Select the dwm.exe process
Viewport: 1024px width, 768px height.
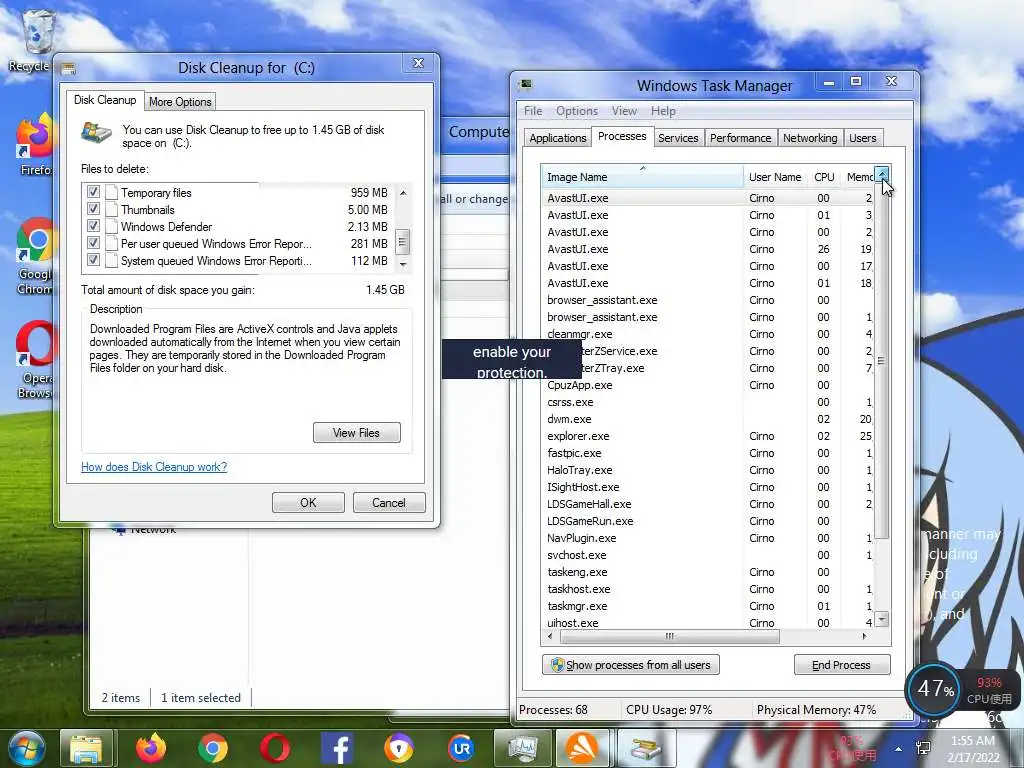708,419
